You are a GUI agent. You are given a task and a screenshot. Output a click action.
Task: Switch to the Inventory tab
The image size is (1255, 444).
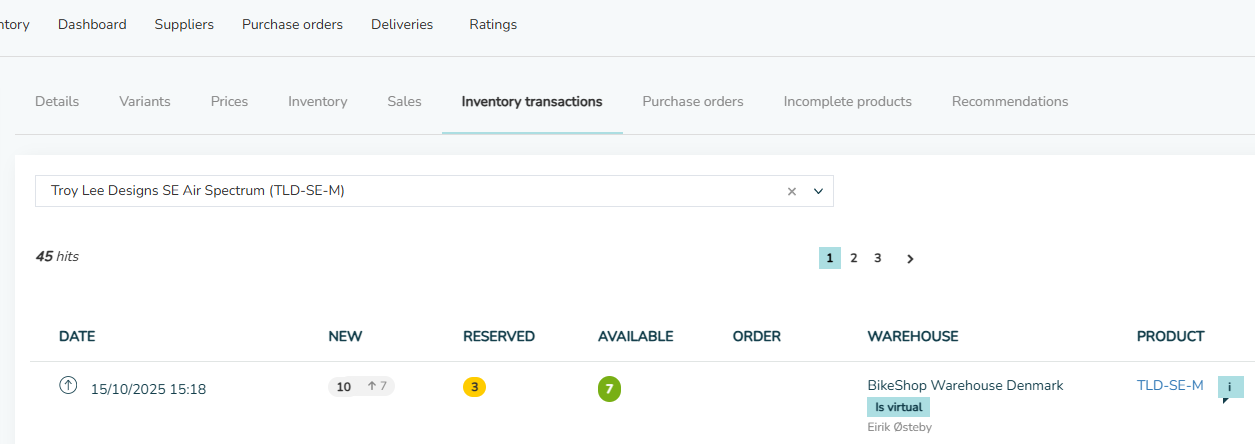tap(317, 101)
